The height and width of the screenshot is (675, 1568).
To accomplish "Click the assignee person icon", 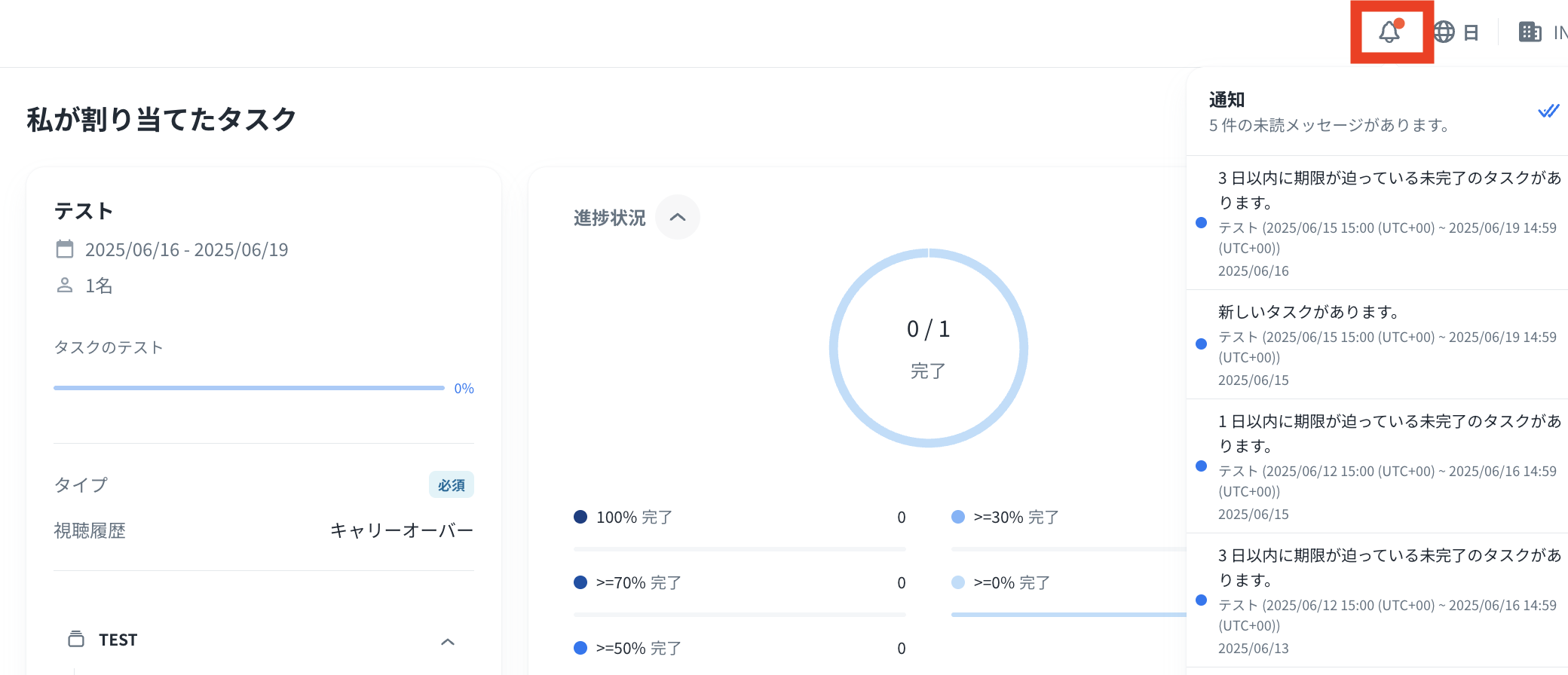I will pyautogui.click(x=65, y=286).
